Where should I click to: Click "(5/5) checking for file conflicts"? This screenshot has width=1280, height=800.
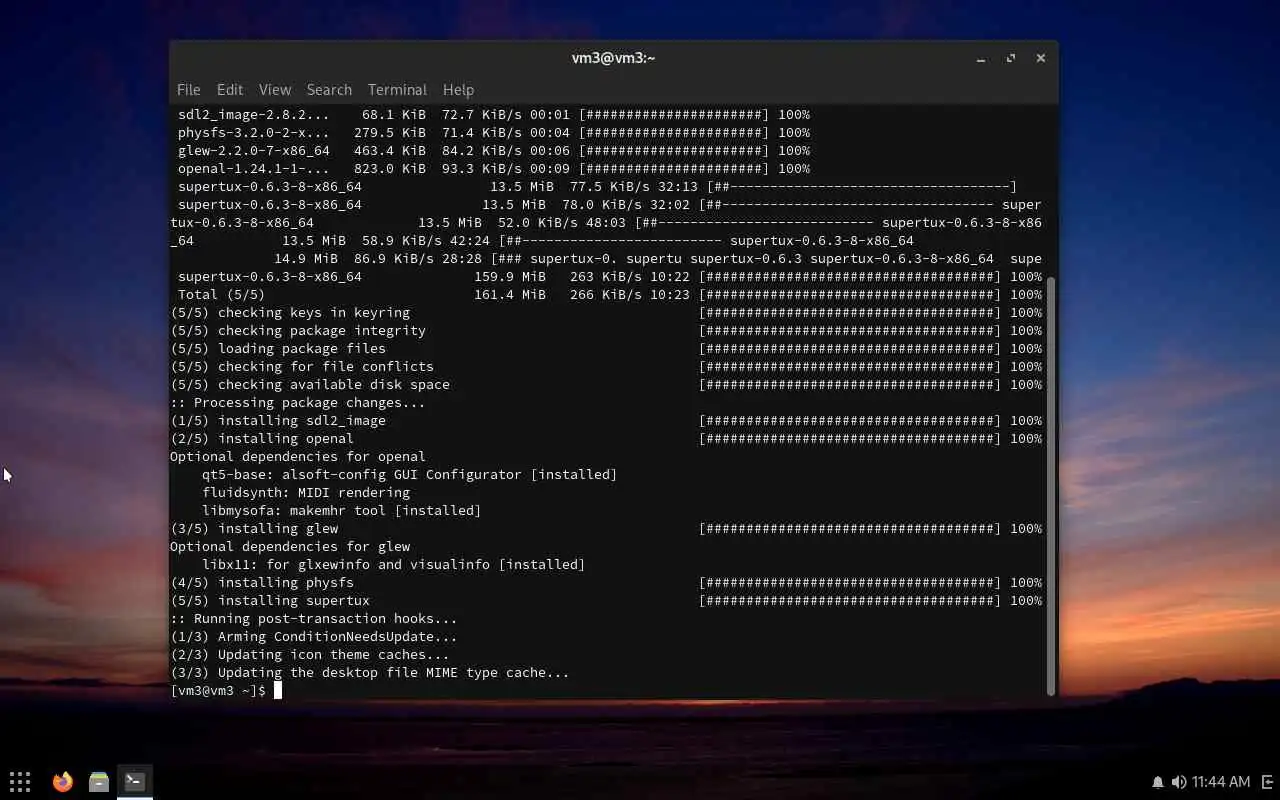tap(302, 367)
